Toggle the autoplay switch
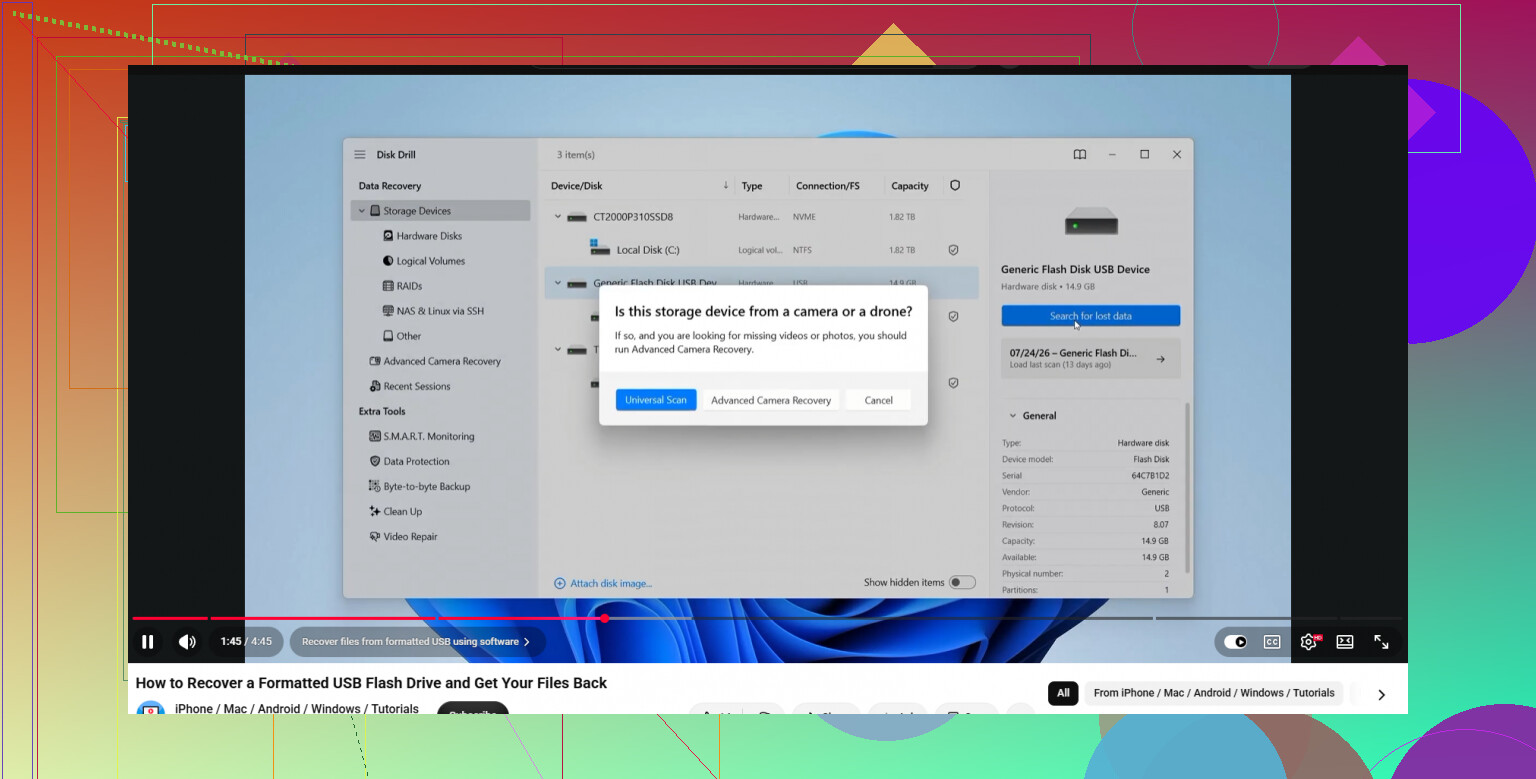Image resolution: width=1536 pixels, height=779 pixels. pyautogui.click(x=1236, y=642)
